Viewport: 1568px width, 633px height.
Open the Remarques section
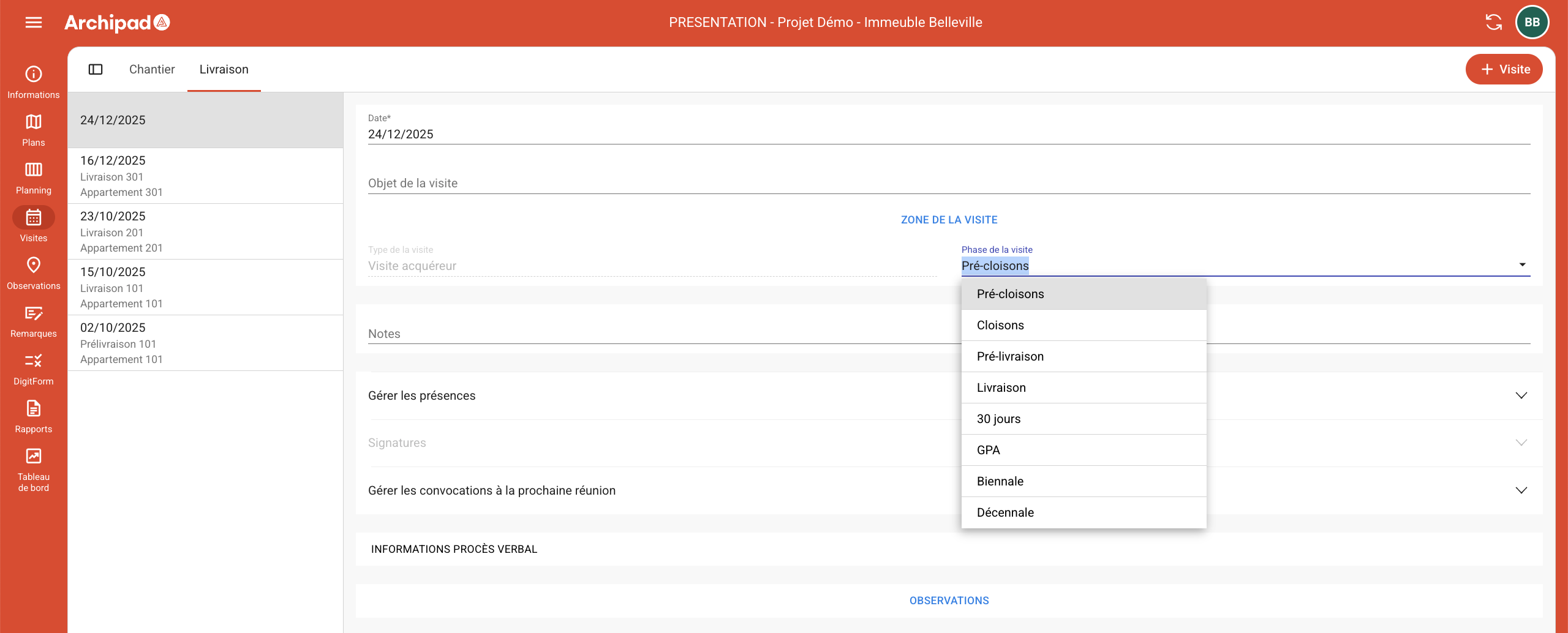[x=34, y=321]
